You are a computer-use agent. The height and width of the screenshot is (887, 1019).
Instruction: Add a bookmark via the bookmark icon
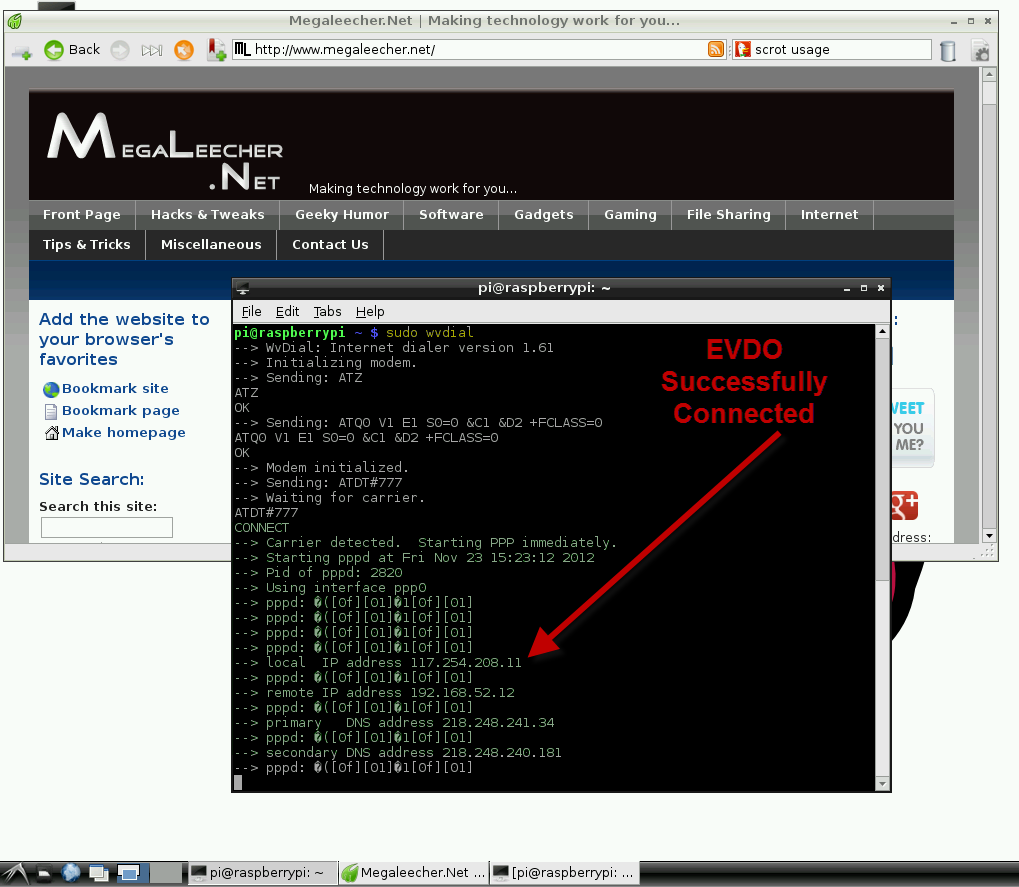click(x=216, y=50)
